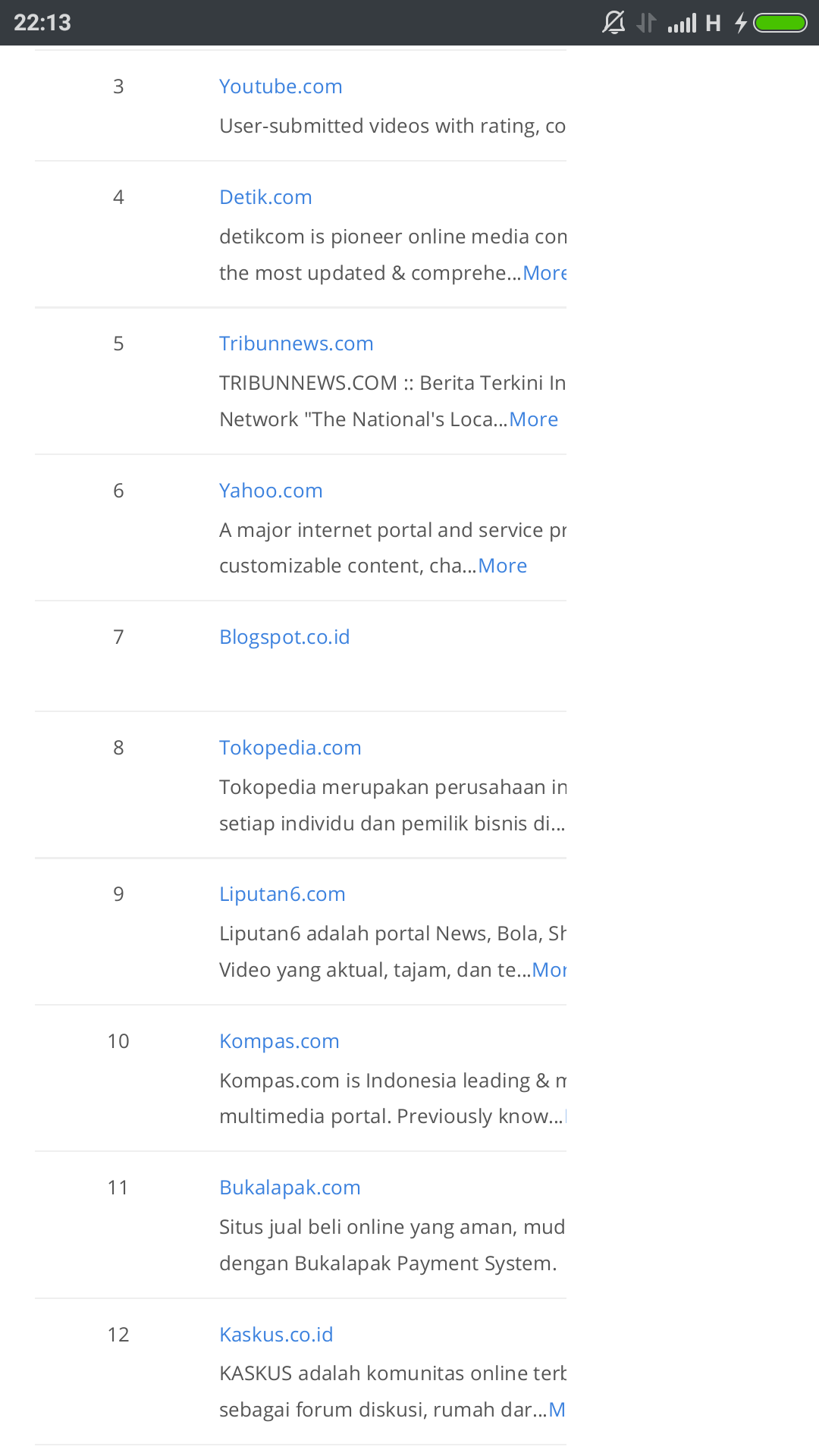Open the Liputan6.com link

(x=282, y=894)
